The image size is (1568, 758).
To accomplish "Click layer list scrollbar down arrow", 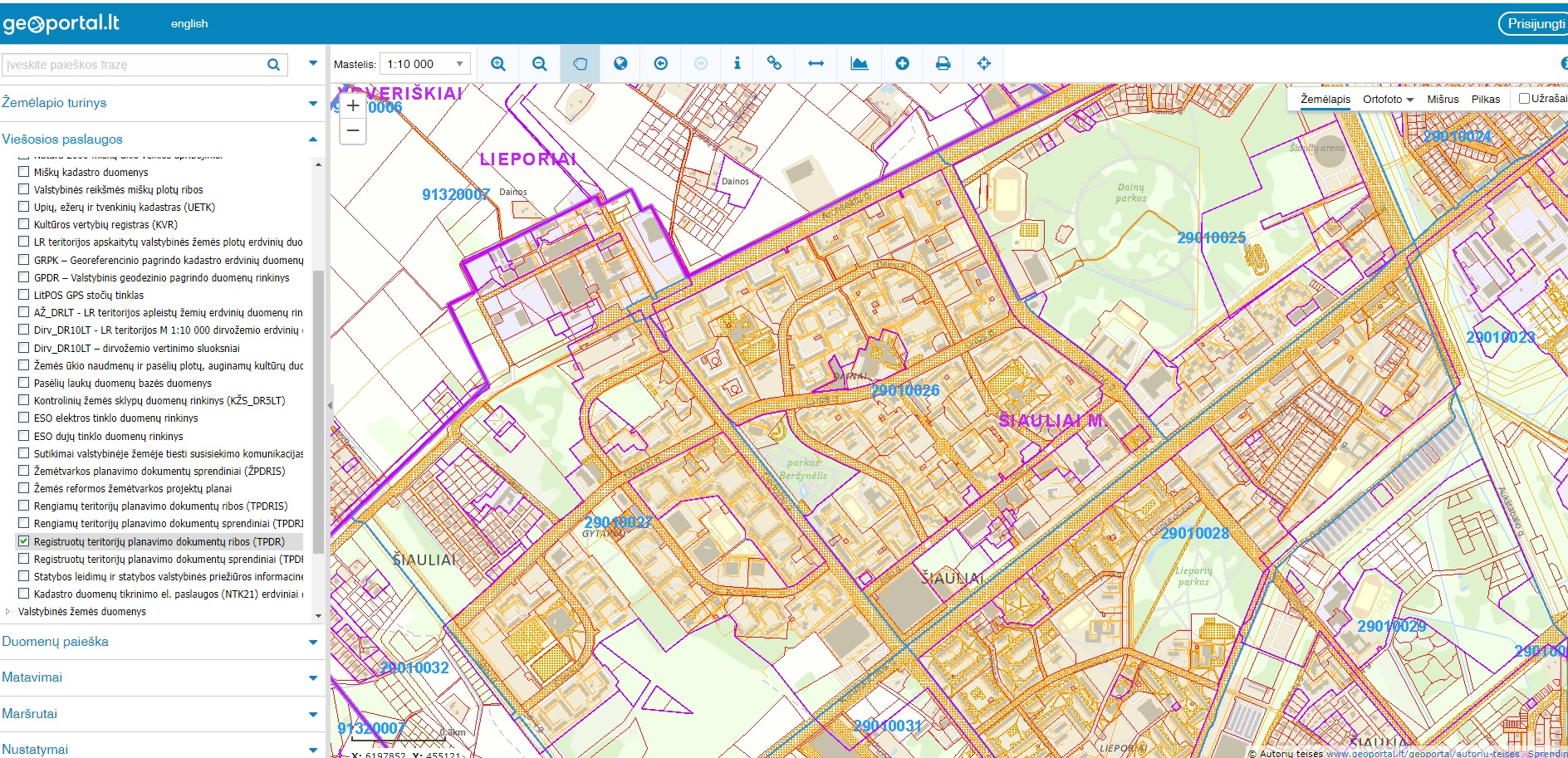I will click(318, 616).
